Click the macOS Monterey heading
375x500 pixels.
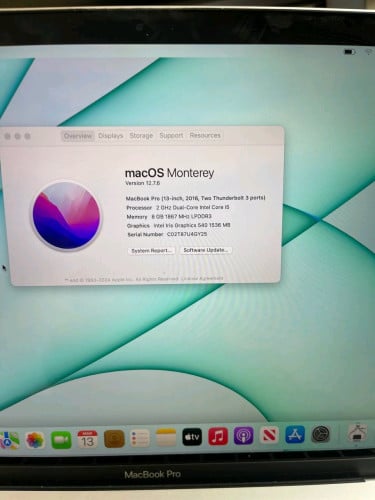pos(169,173)
